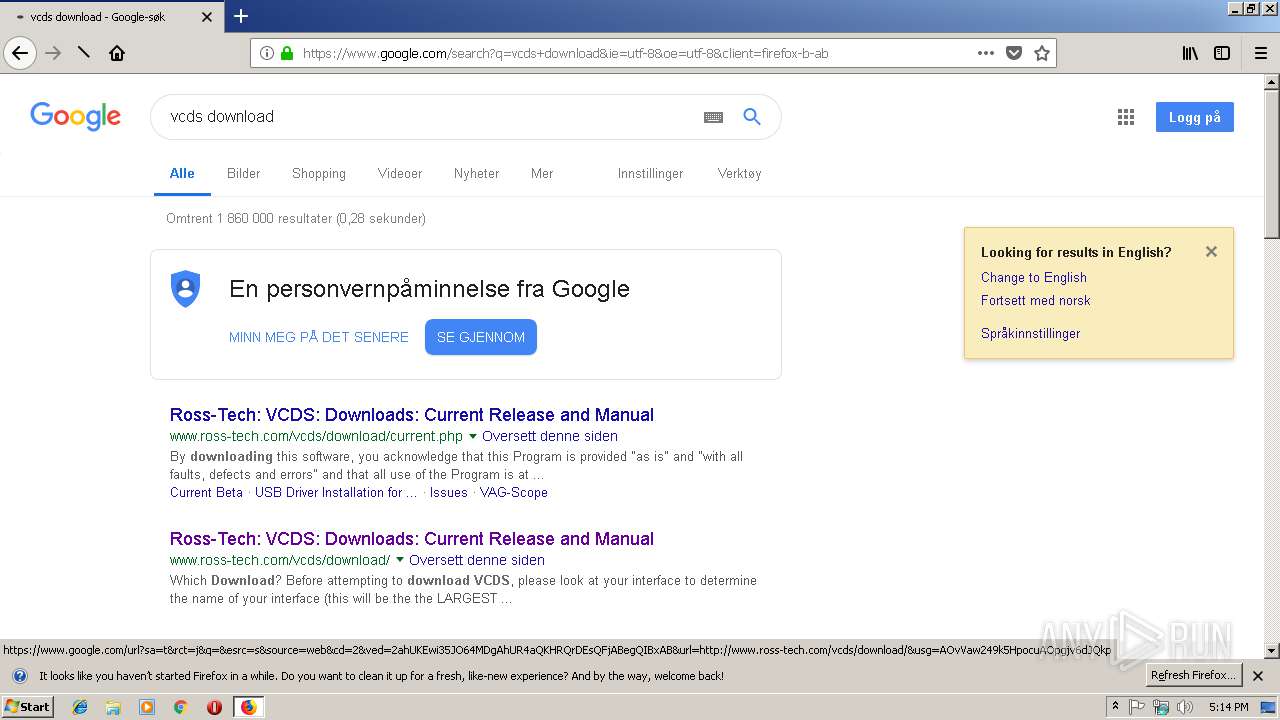
Task: Bookmark this page with the star
Action: click(1042, 53)
